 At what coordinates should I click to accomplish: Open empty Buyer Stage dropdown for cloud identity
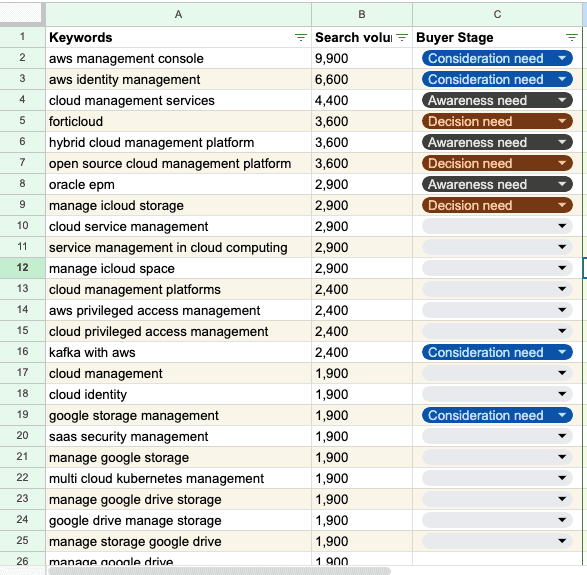(x=497, y=394)
